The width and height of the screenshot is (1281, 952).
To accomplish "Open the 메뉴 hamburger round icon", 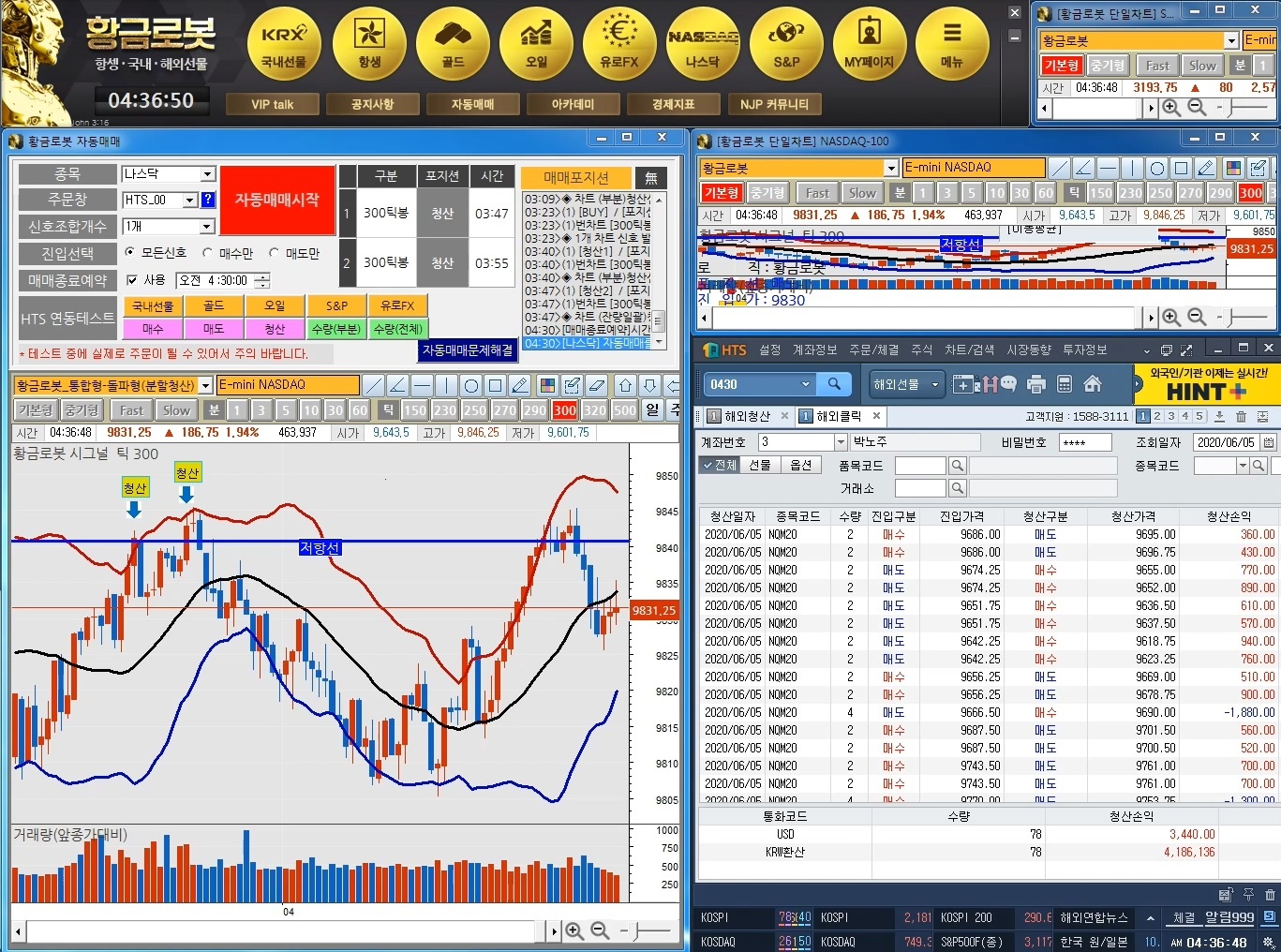I will [x=952, y=43].
